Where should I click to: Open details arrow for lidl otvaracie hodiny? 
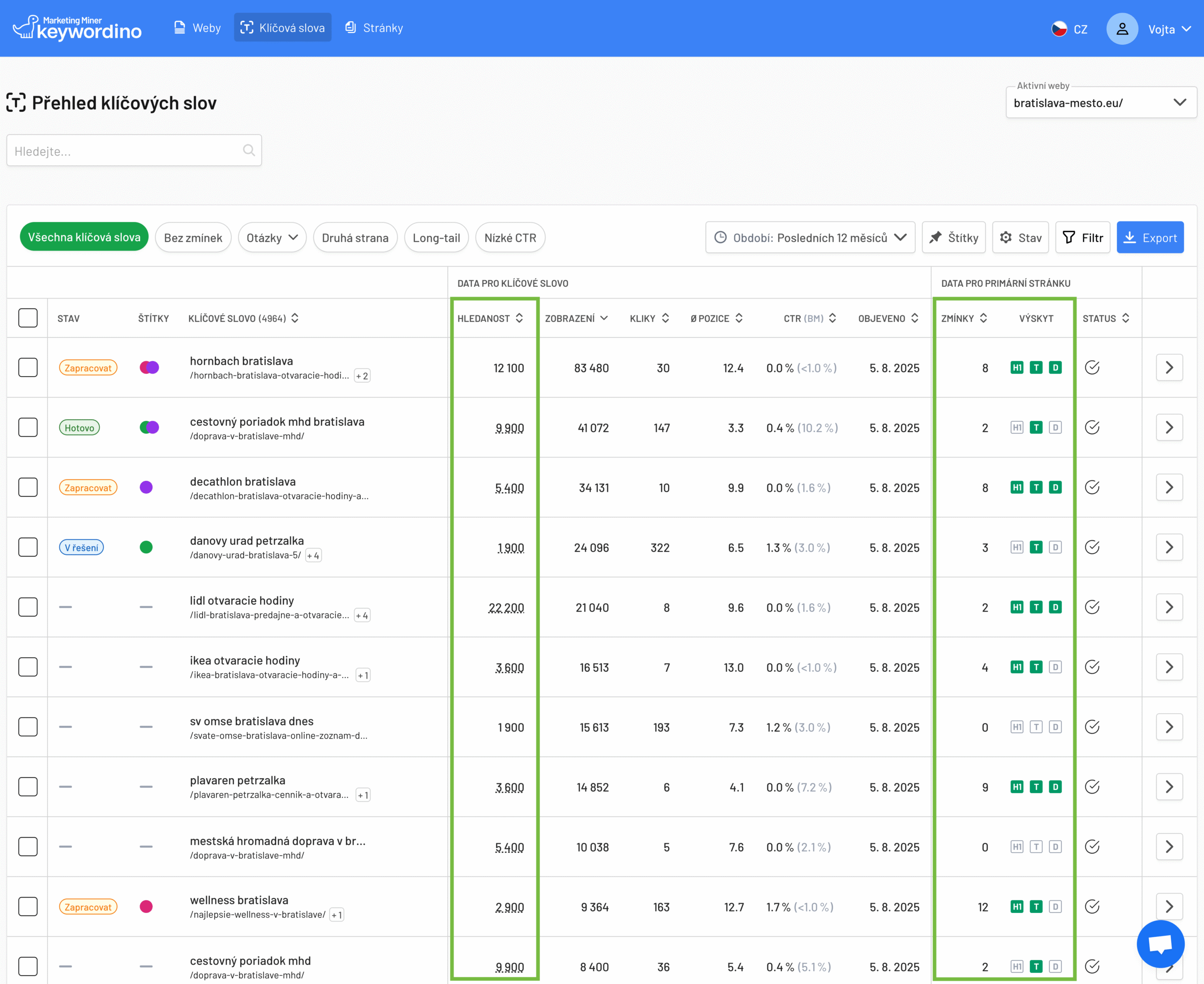point(1169,607)
